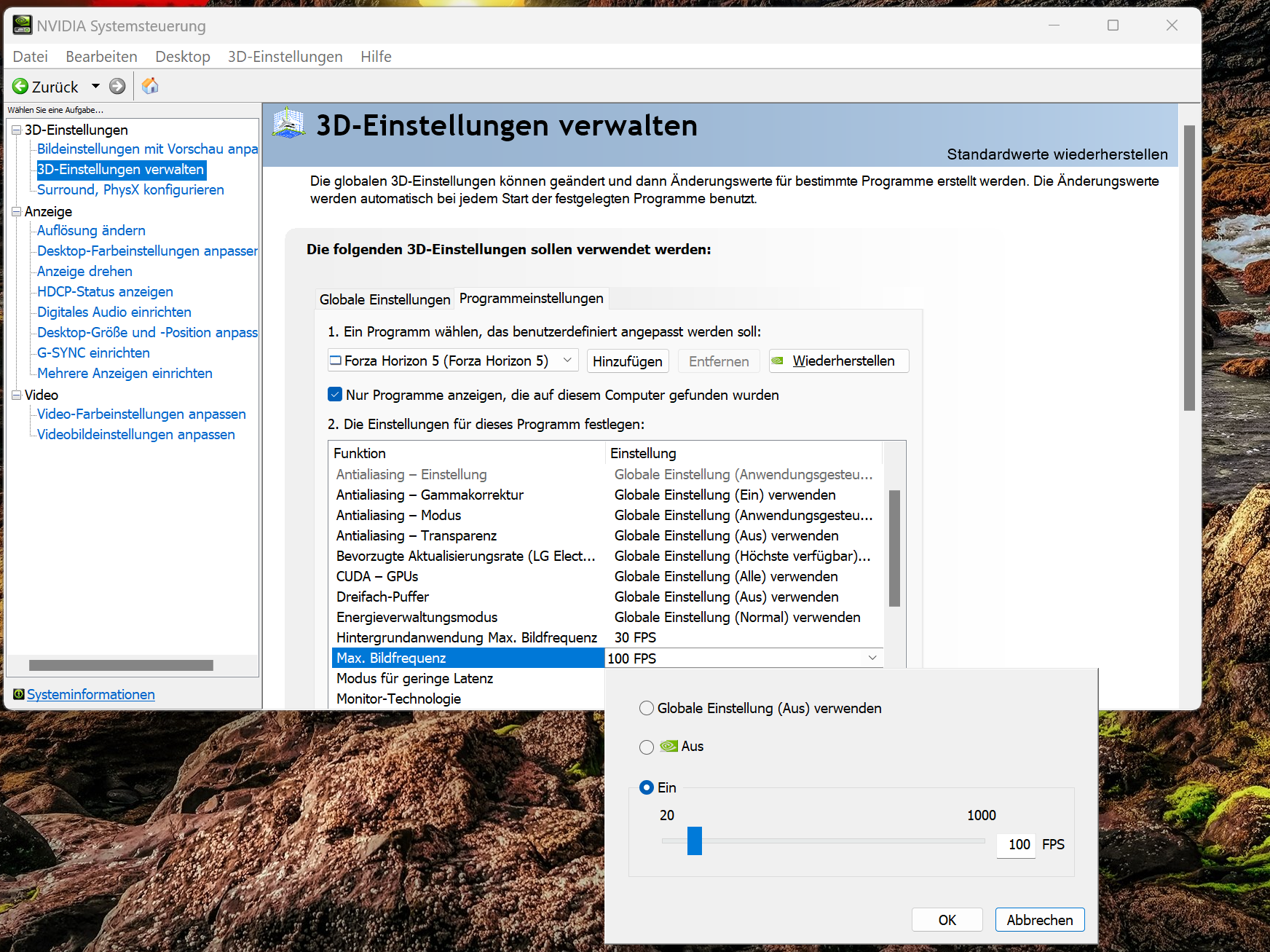Click the green Zurück back arrow icon
This screenshot has height=952, width=1270.
[x=20, y=87]
